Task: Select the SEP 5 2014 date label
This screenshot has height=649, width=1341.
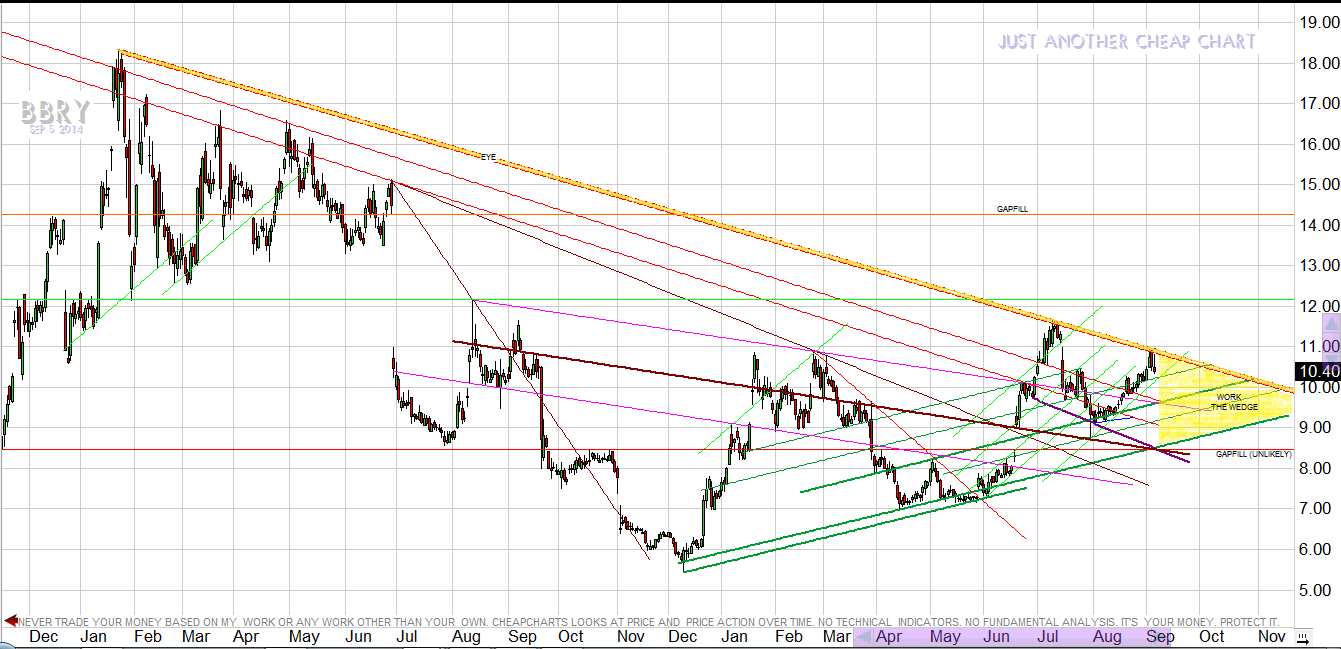Action: 55,131
